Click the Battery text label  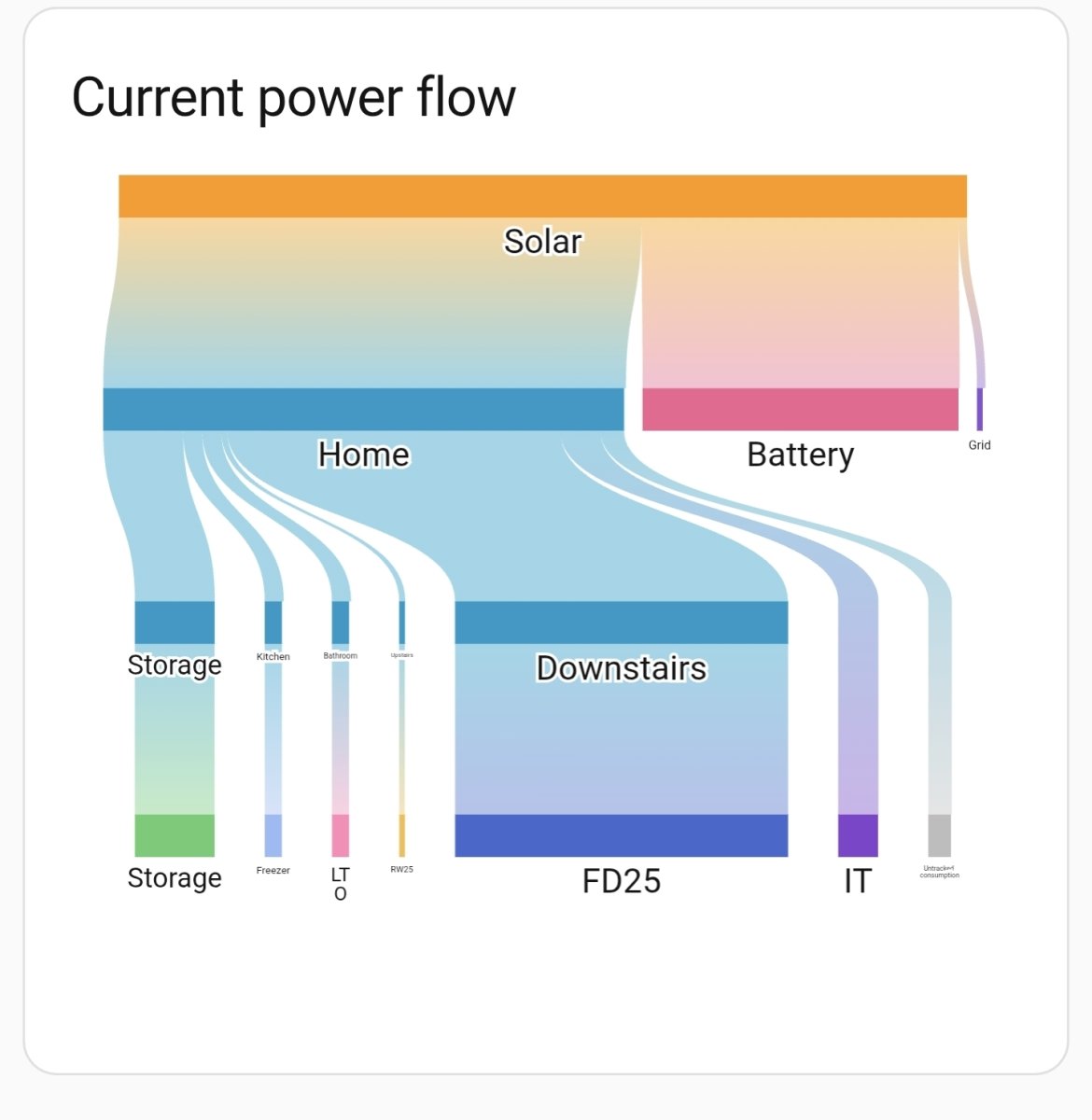800,455
